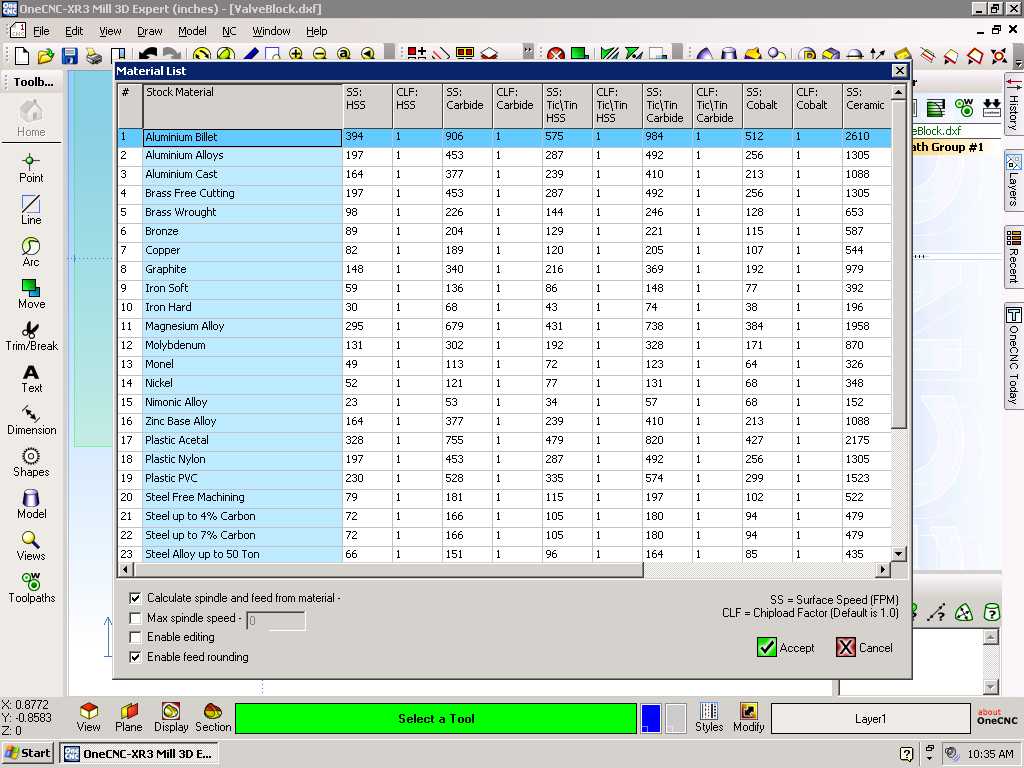Screen dimensions: 1024x768
Task: Click the about OneCNC logo
Action: [997, 716]
